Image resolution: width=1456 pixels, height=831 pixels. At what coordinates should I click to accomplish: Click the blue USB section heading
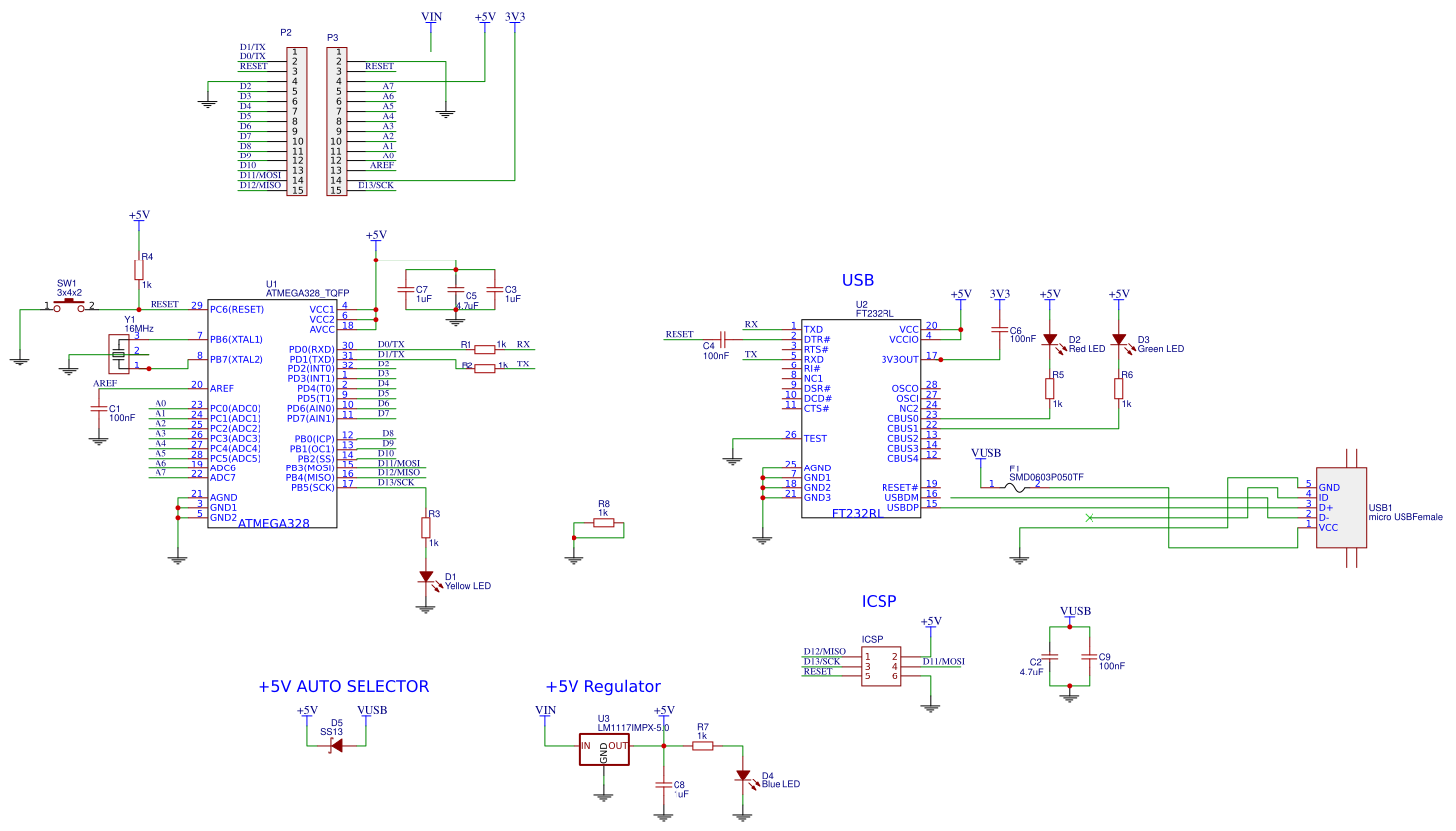858,280
